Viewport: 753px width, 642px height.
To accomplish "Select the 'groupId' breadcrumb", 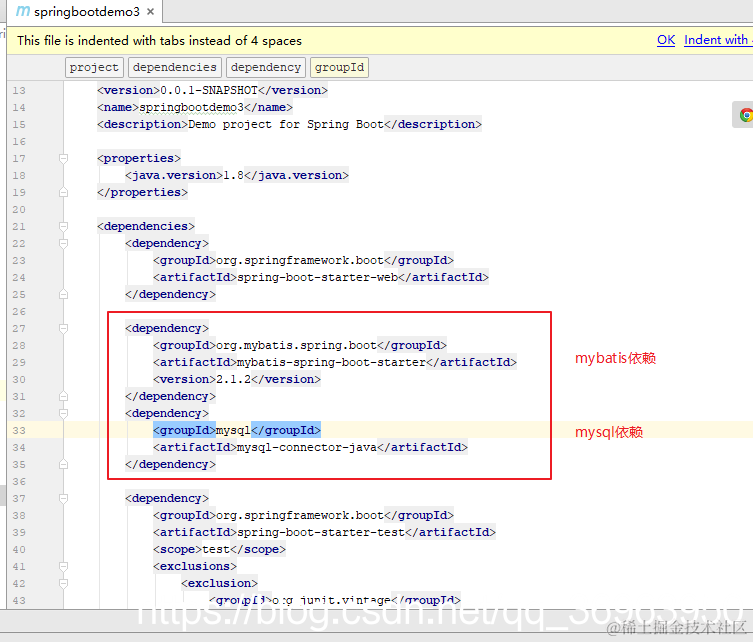I will pyautogui.click(x=339, y=67).
